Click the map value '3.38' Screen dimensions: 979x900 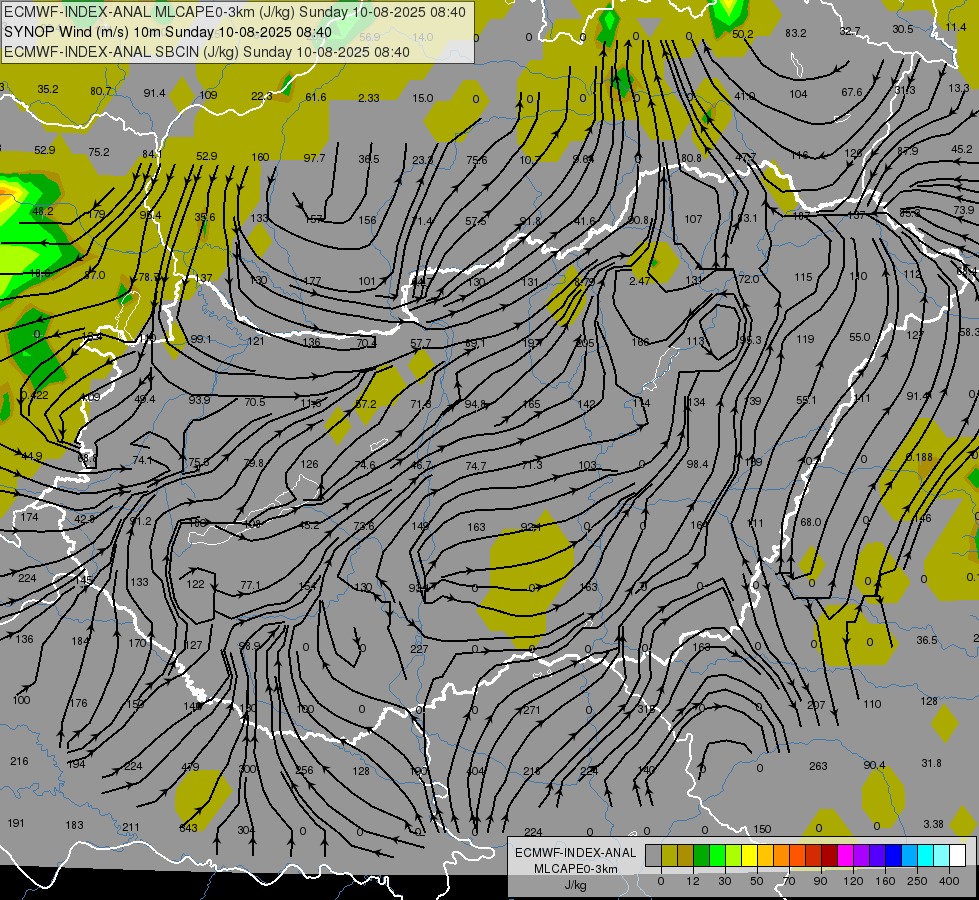(x=933, y=824)
